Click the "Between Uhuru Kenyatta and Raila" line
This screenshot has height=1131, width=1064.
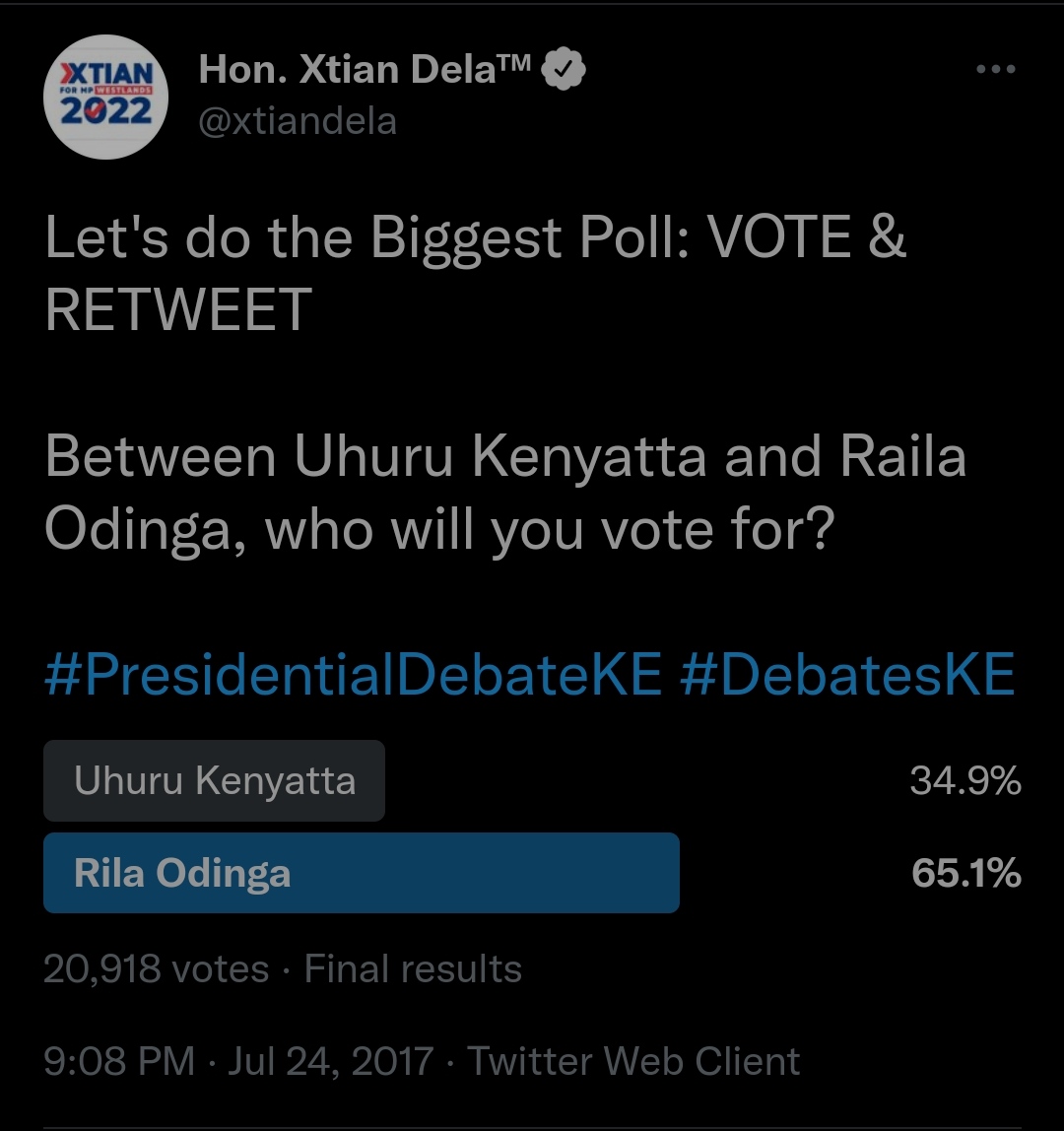505,457
